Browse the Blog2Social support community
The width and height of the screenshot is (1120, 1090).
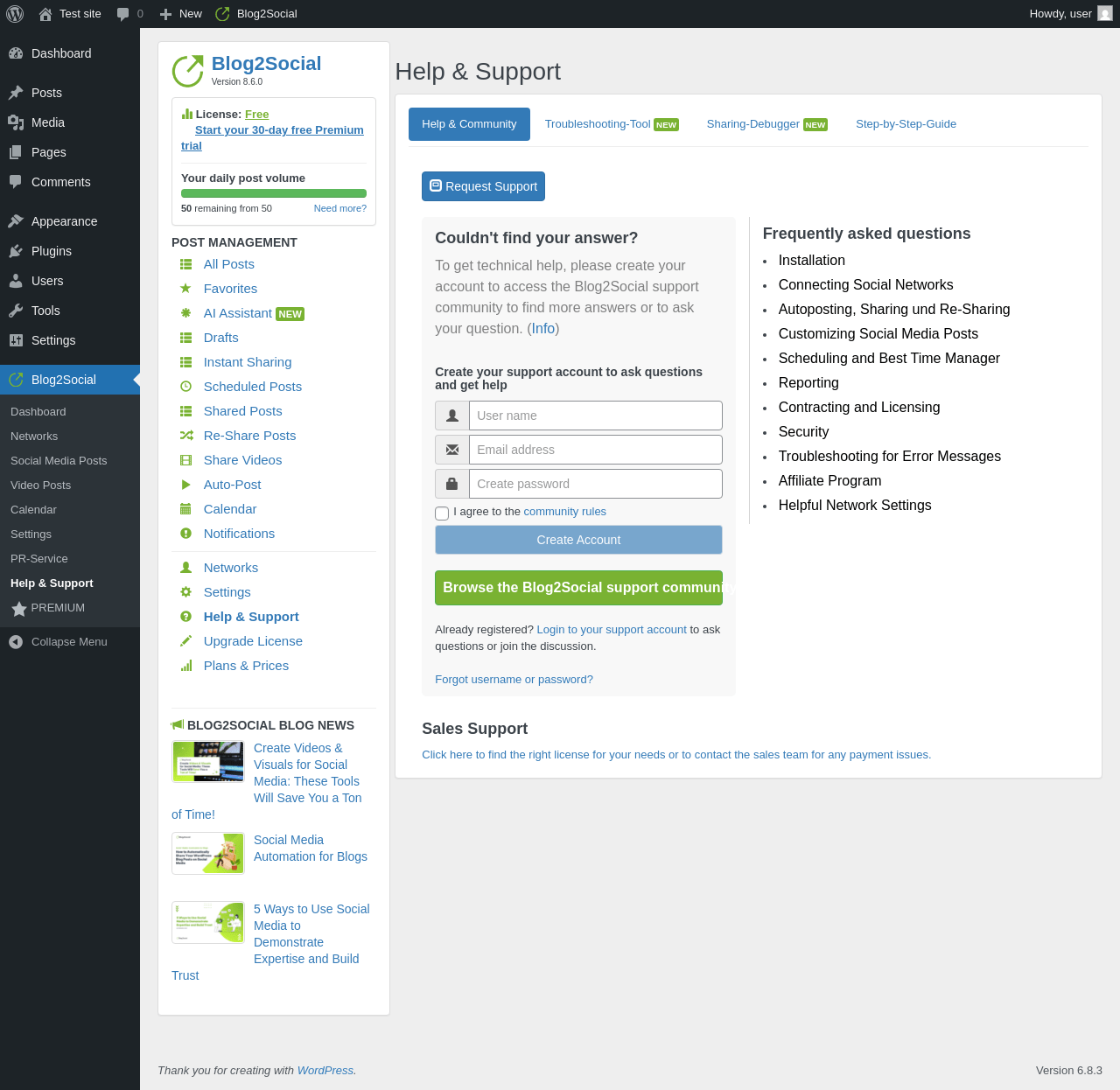click(578, 588)
